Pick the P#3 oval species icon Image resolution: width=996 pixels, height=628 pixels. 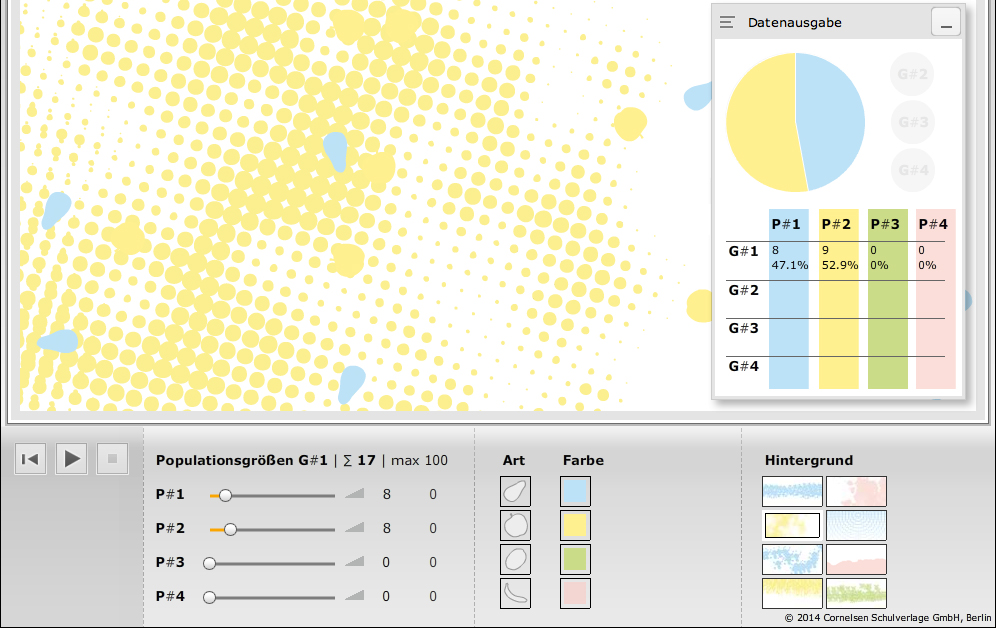[x=515, y=560]
